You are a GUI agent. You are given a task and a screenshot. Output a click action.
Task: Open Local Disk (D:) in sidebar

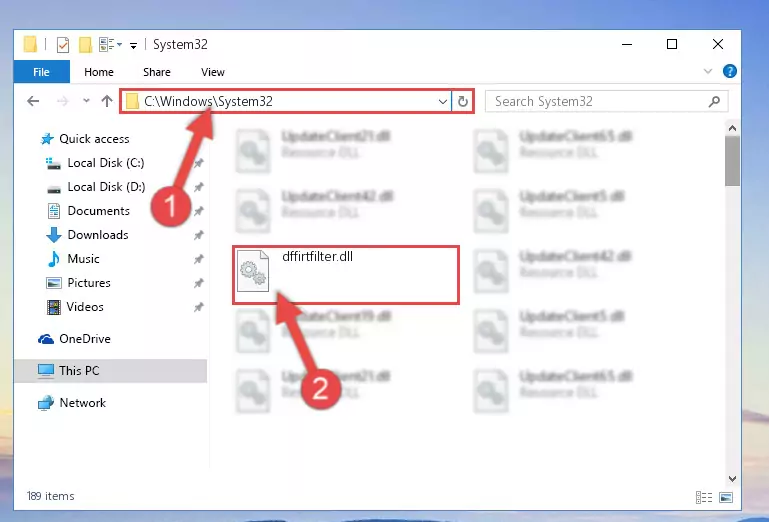click(x=106, y=187)
